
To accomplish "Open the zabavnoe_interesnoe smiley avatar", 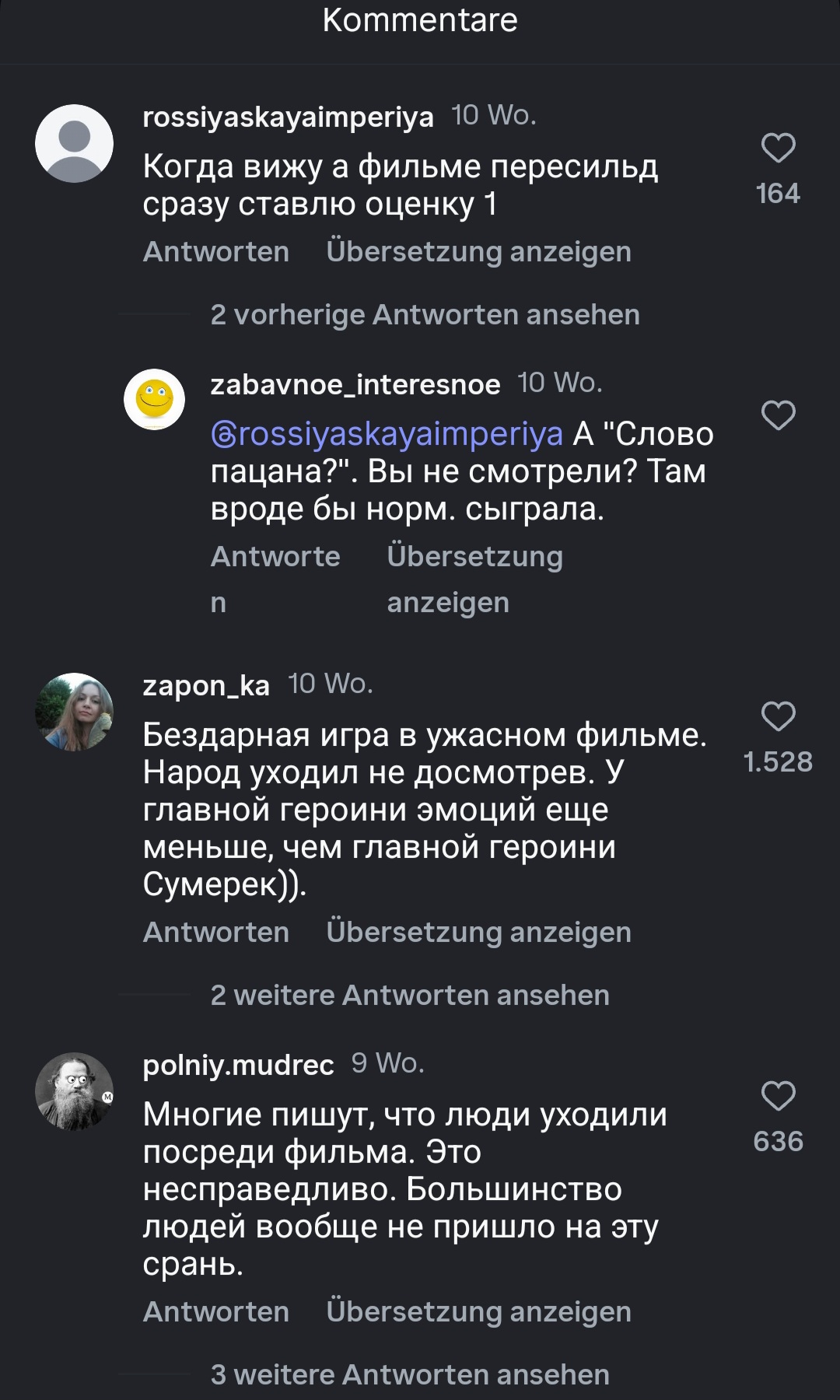I will pos(154,399).
